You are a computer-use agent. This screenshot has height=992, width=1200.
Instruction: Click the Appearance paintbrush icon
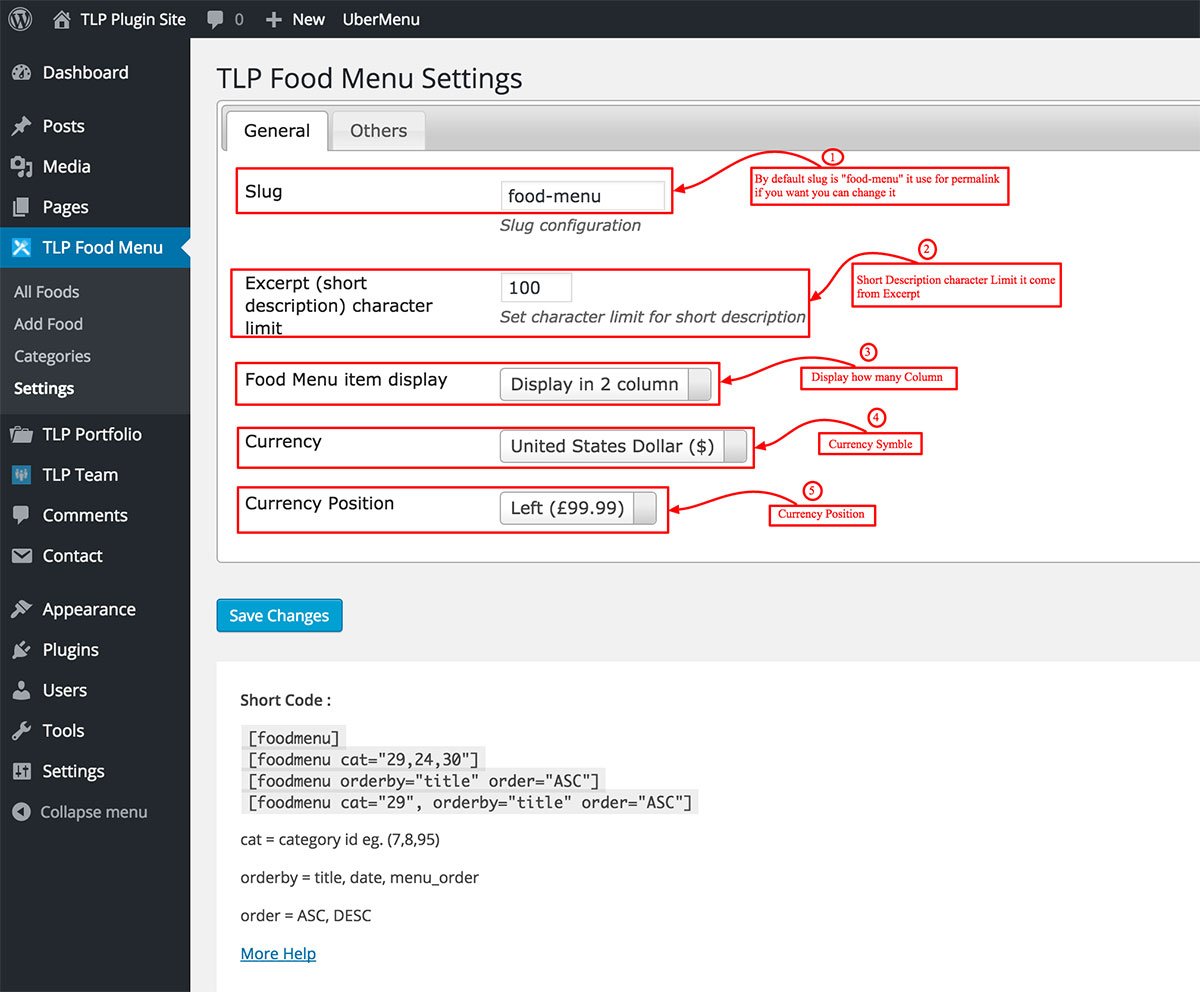21,610
